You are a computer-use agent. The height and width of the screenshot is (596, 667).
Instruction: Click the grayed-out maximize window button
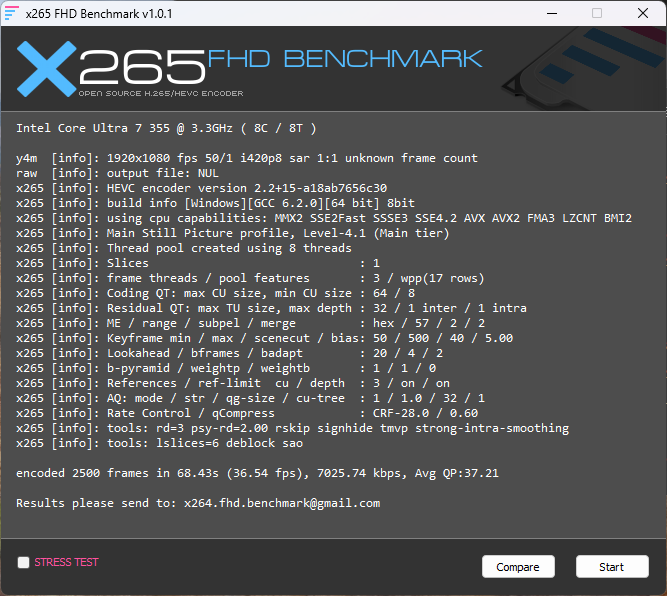click(x=597, y=13)
